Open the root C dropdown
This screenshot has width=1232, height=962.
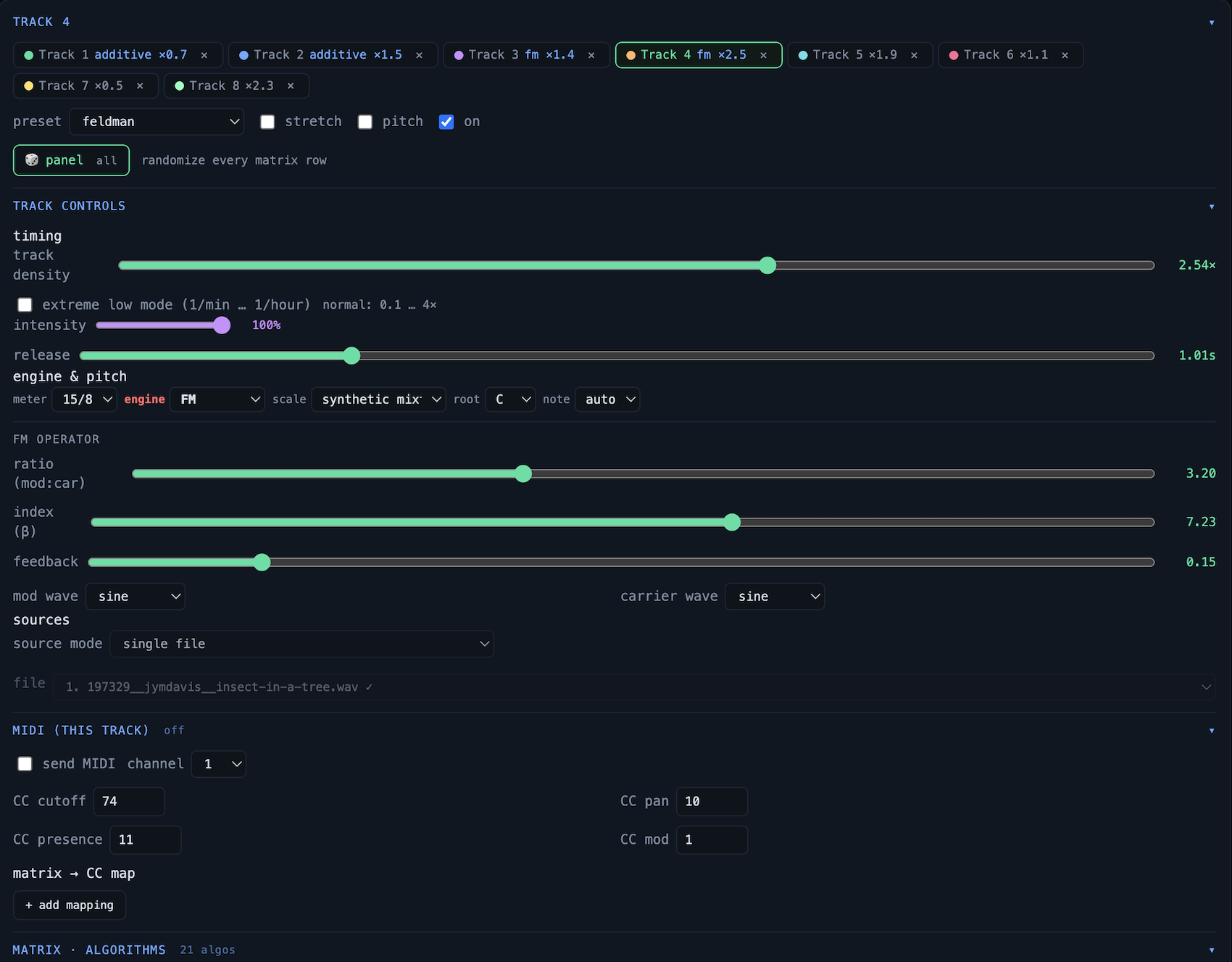511,399
